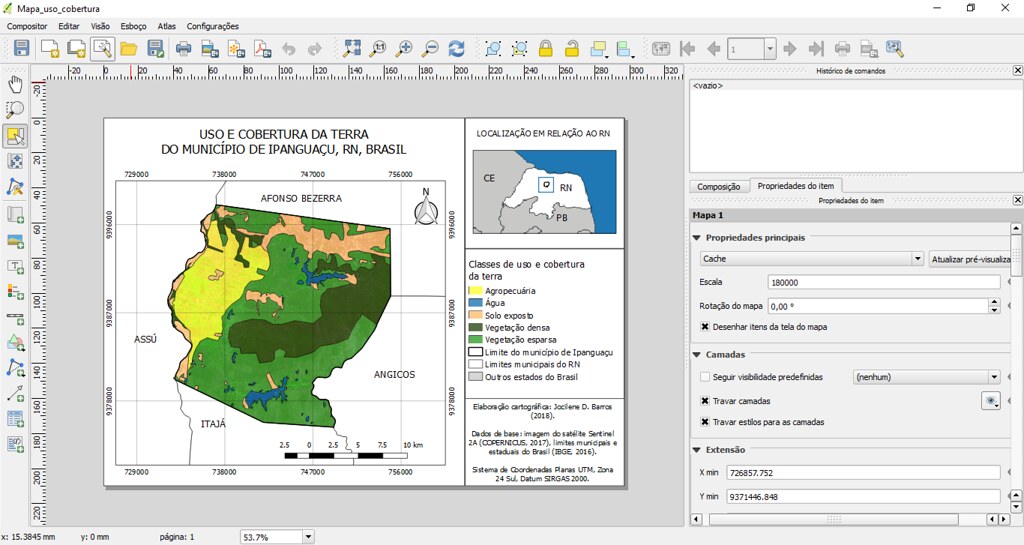
Task: Click the Save project icon
Action: click(x=22, y=48)
